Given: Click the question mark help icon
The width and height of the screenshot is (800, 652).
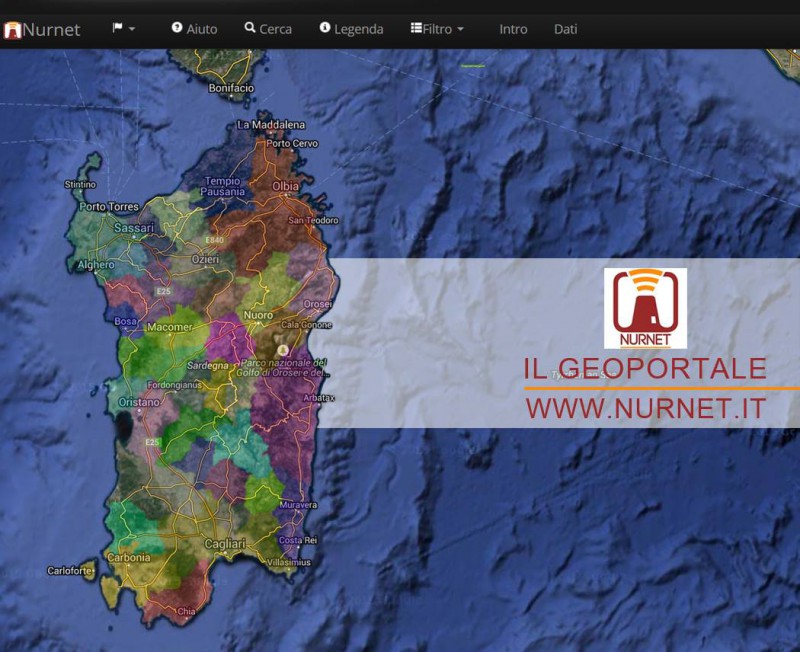Looking at the screenshot, I should click(177, 28).
